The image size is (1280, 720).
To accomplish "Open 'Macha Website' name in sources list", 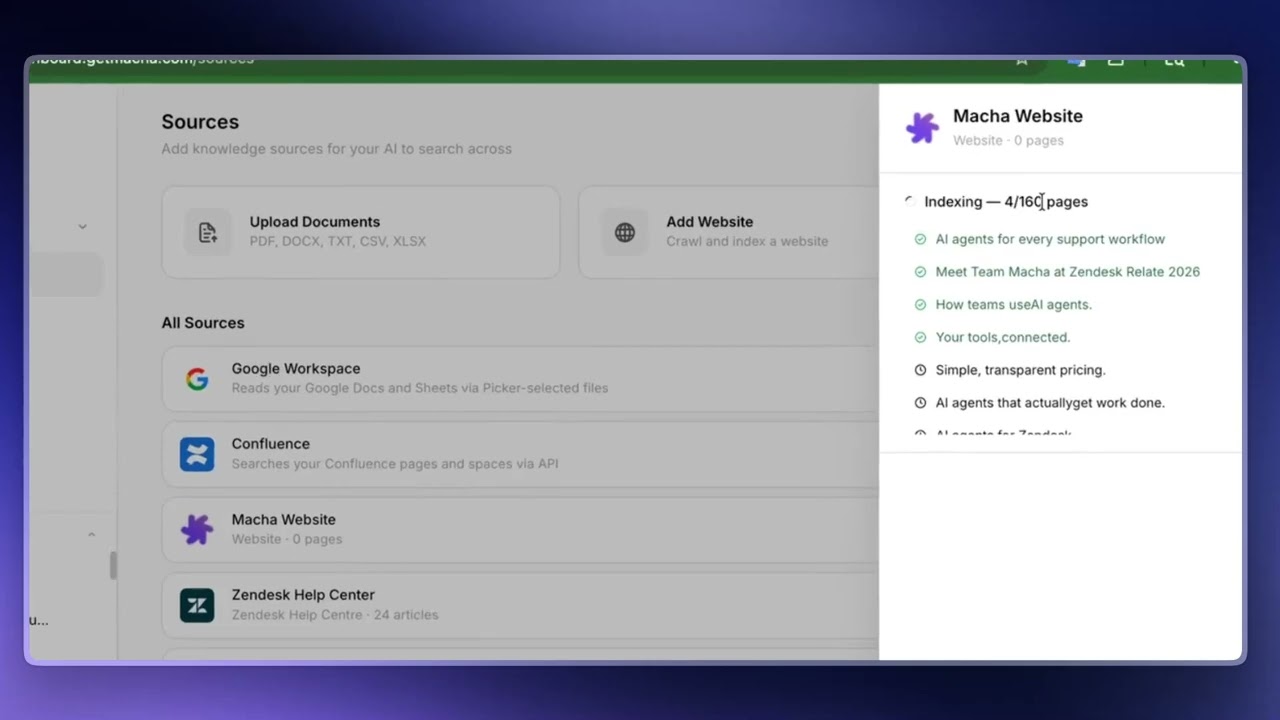I will pyautogui.click(x=284, y=520).
